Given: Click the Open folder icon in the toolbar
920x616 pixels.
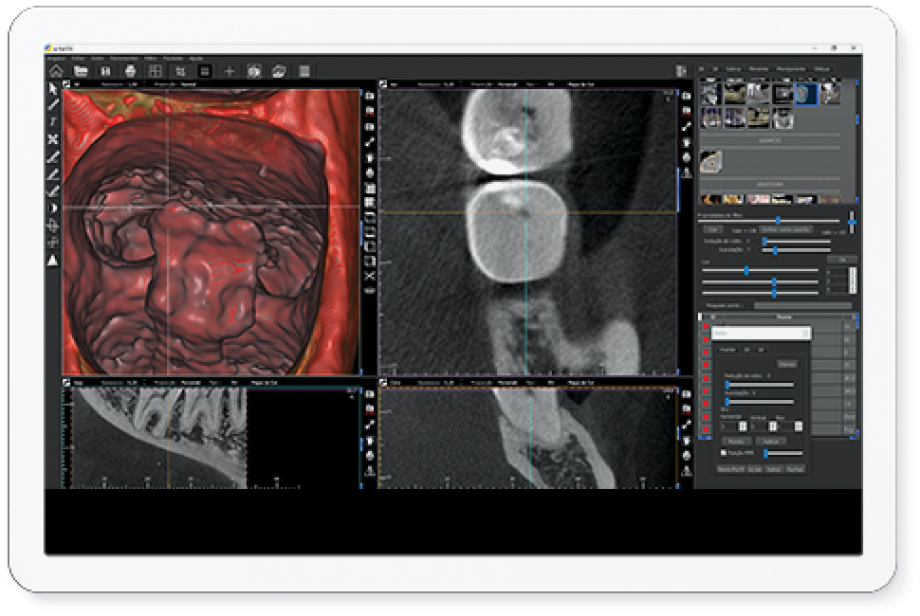Looking at the screenshot, I should point(82,70).
